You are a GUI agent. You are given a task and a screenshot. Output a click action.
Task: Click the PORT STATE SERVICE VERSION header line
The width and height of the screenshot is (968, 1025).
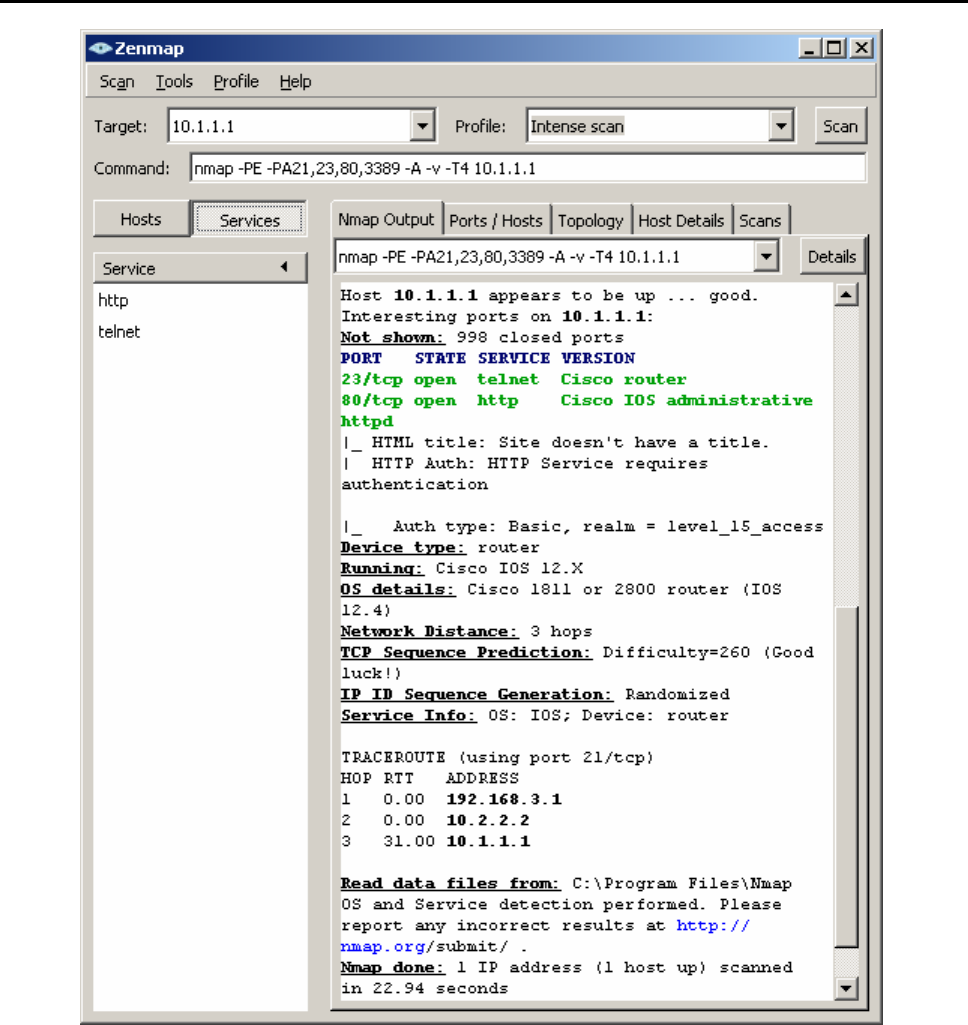(x=488, y=358)
